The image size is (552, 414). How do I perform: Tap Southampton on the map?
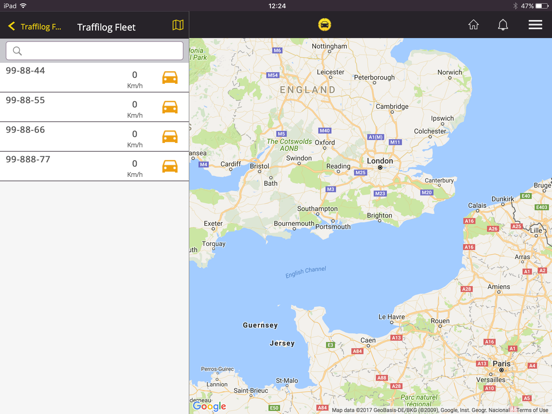[x=317, y=209]
